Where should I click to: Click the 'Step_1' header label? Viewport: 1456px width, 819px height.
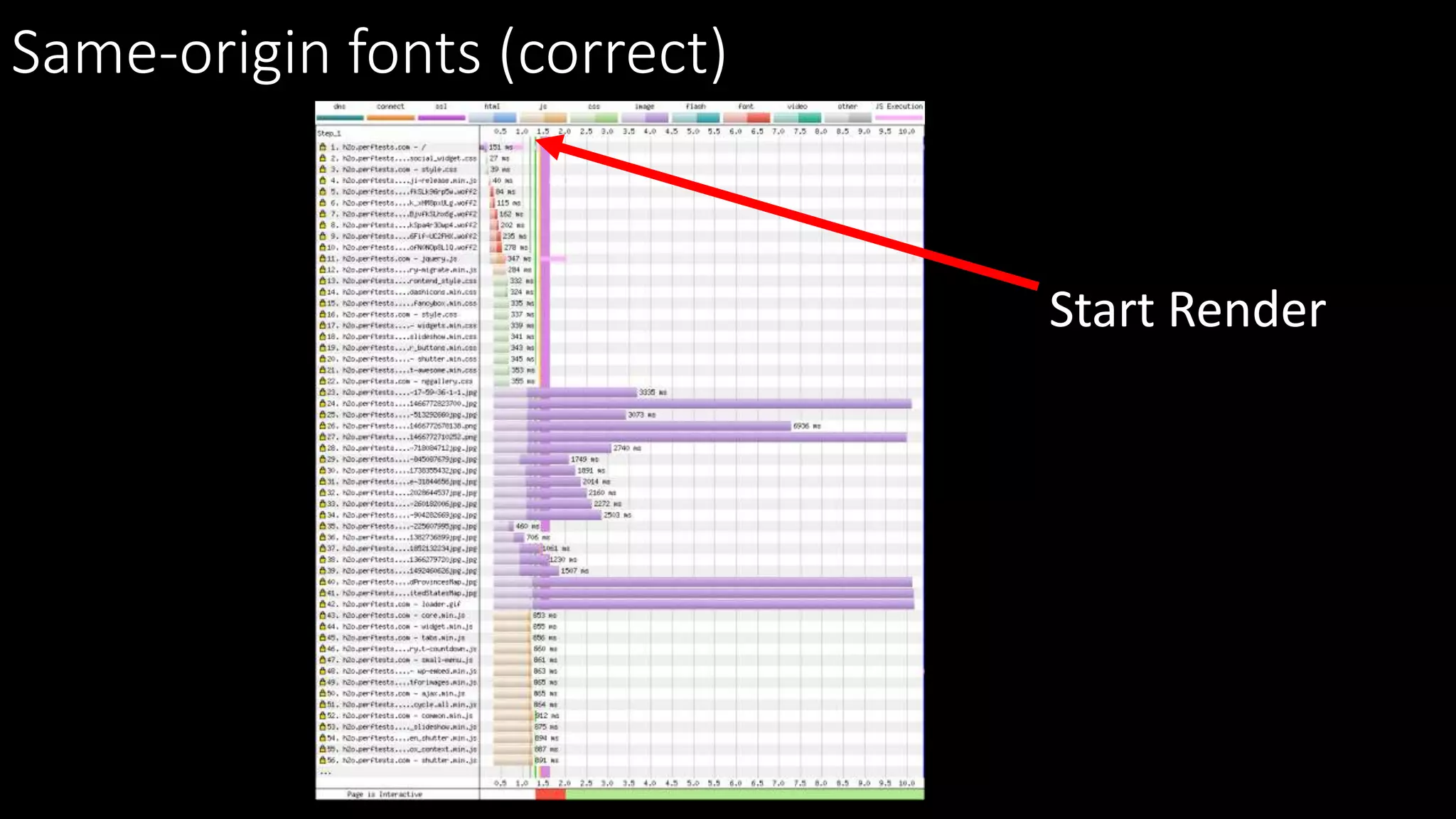coord(329,133)
